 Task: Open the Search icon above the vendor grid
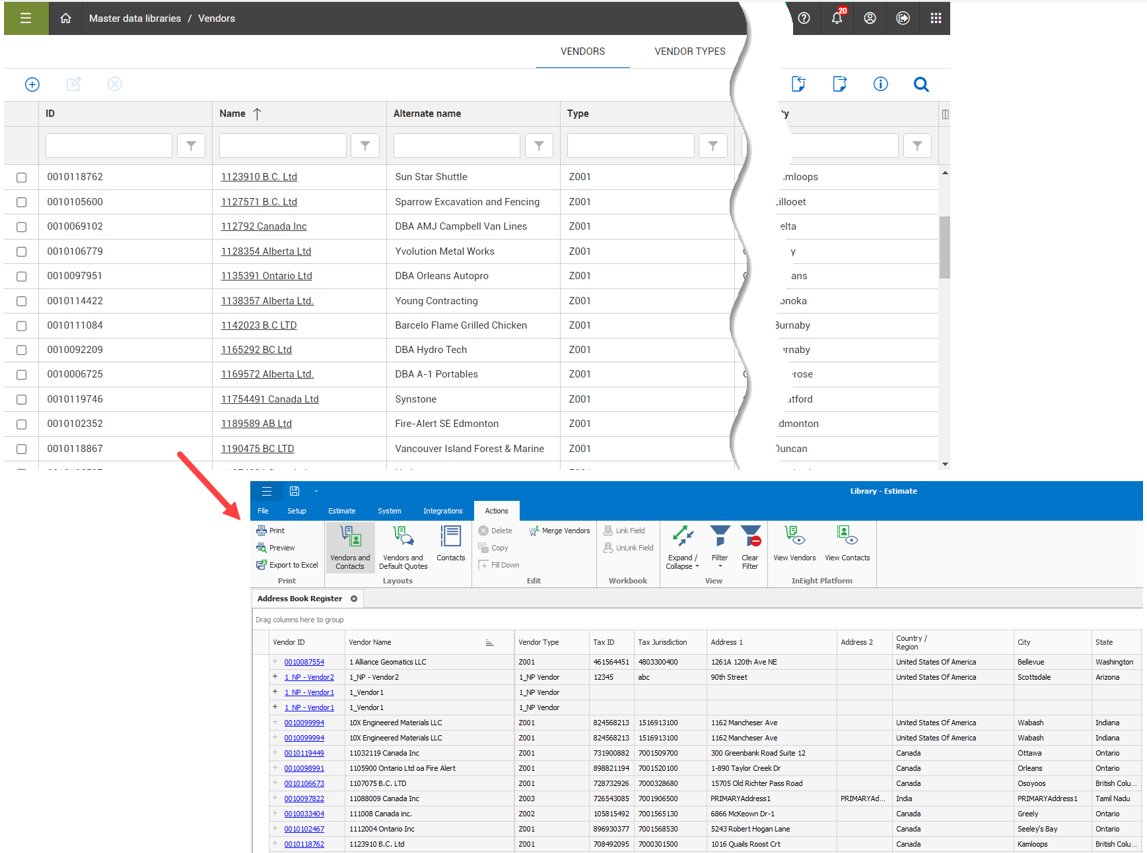pyautogui.click(x=921, y=84)
